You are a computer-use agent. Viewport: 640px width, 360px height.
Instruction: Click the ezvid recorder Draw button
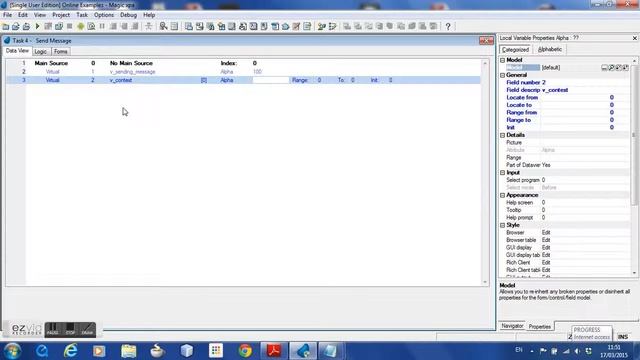[87, 329]
